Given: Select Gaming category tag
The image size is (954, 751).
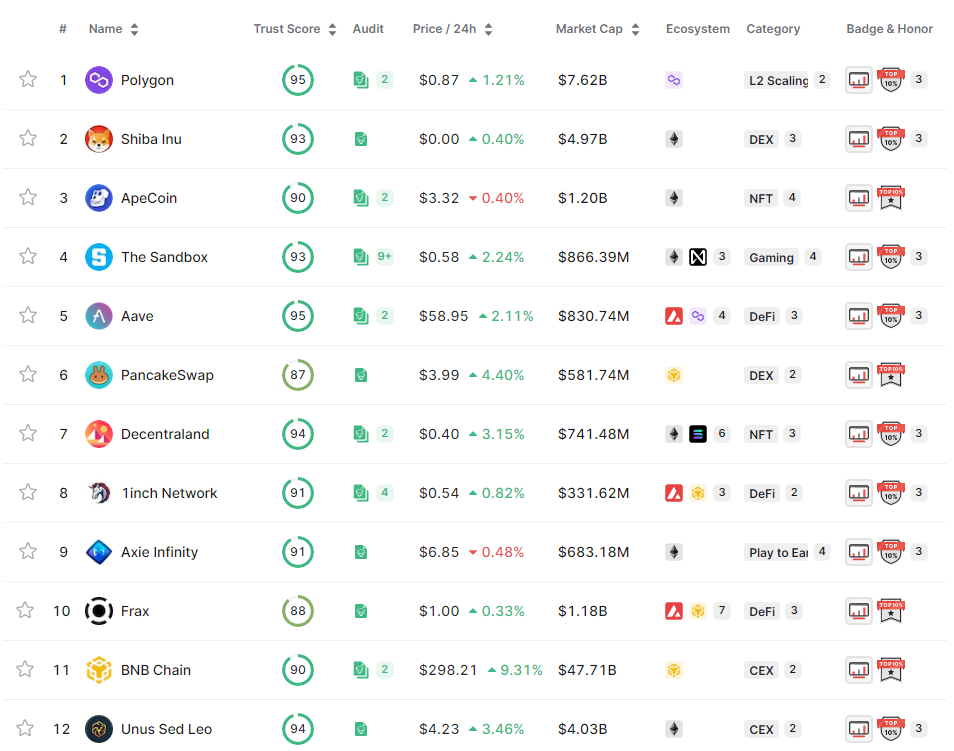Looking at the screenshot, I should pos(771,257).
